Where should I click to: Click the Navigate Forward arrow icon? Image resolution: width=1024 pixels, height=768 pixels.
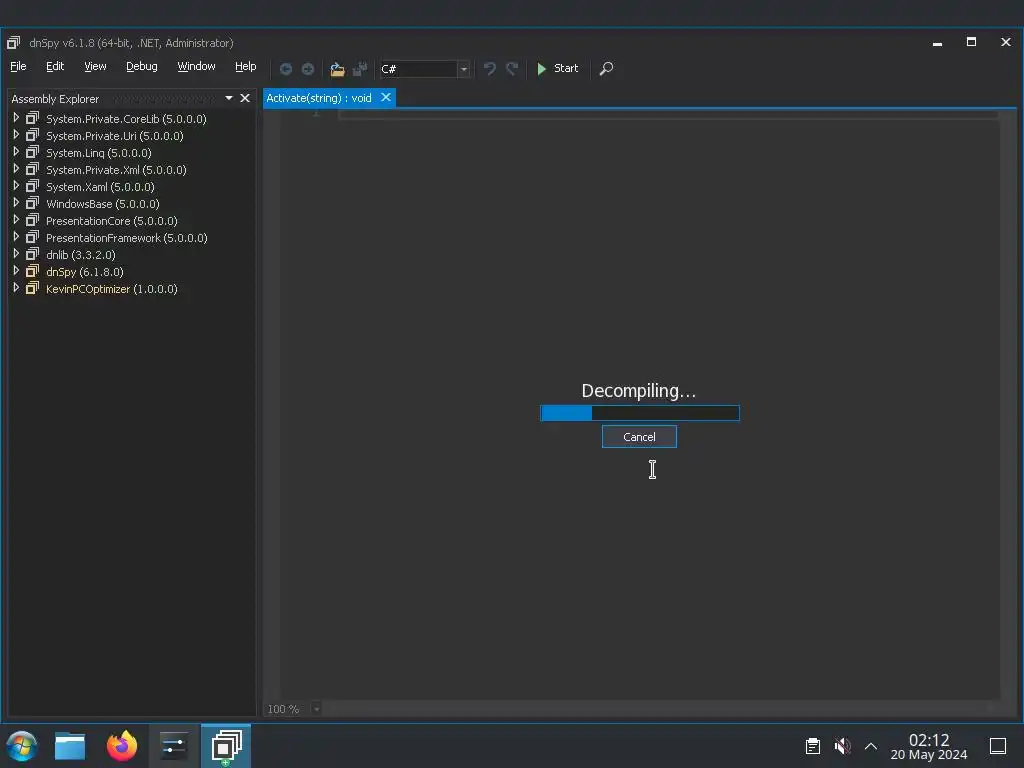tap(308, 69)
